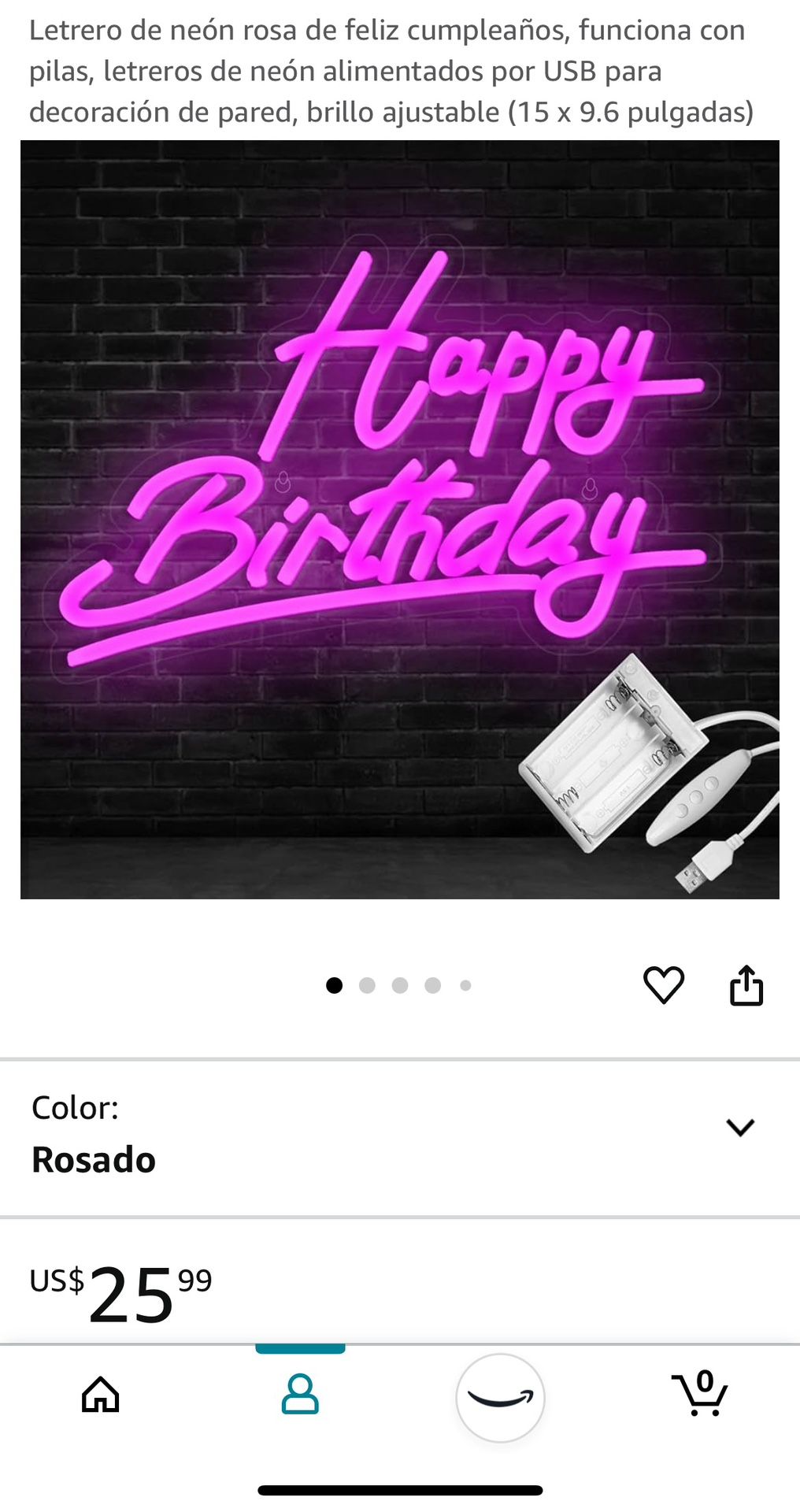Open the account profile icon
The height and width of the screenshot is (1512, 800).
(300, 1395)
